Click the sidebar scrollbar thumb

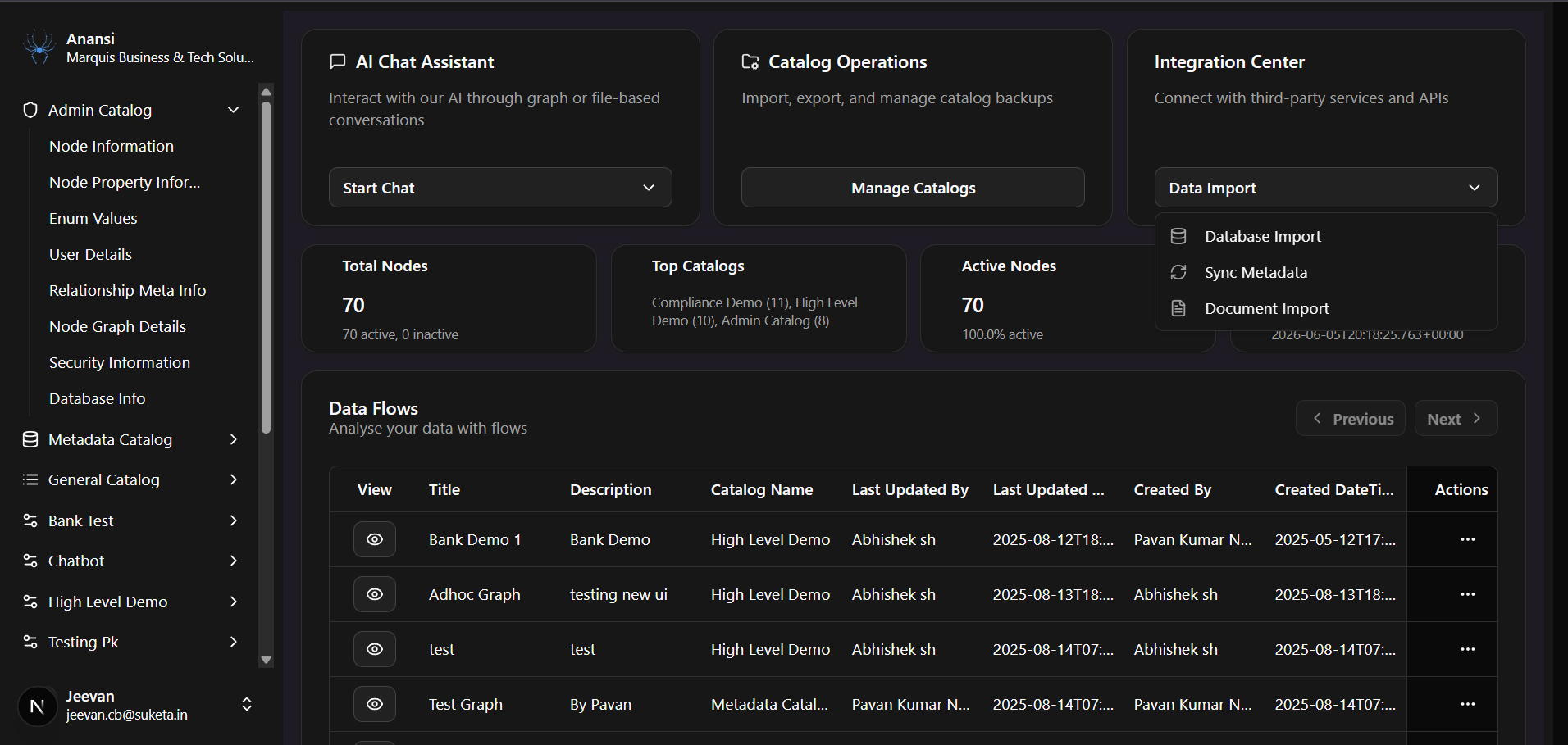click(x=266, y=266)
